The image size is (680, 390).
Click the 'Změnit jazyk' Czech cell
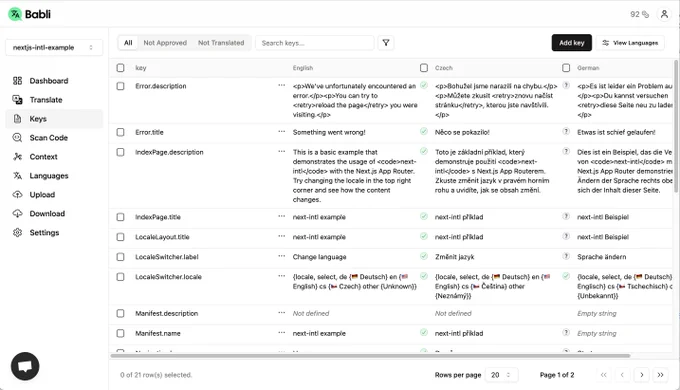[x=454, y=257]
